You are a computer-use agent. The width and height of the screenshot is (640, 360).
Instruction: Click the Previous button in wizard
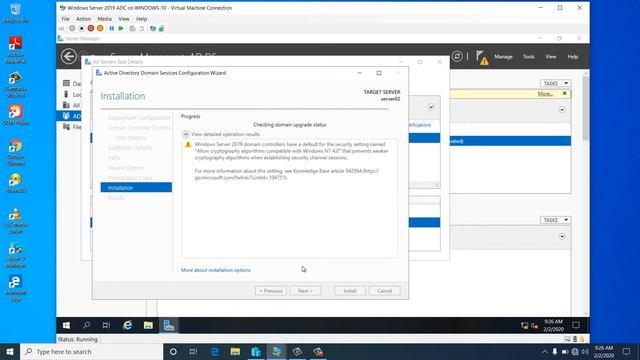coord(271,291)
